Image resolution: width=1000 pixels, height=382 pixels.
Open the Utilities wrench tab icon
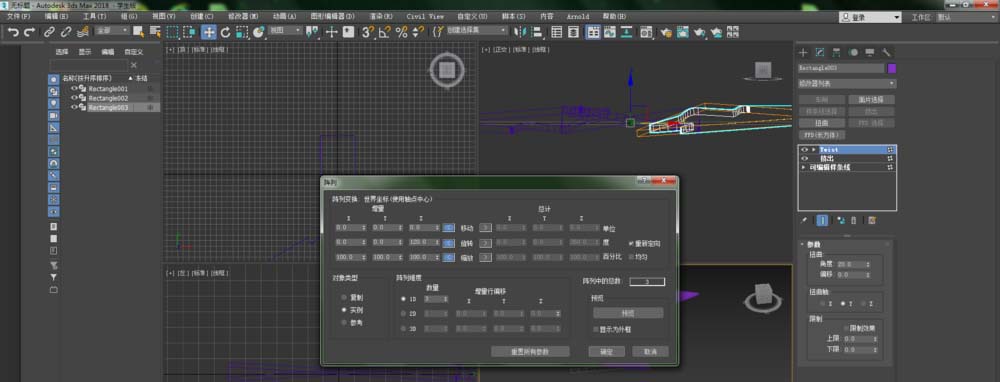point(886,52)
